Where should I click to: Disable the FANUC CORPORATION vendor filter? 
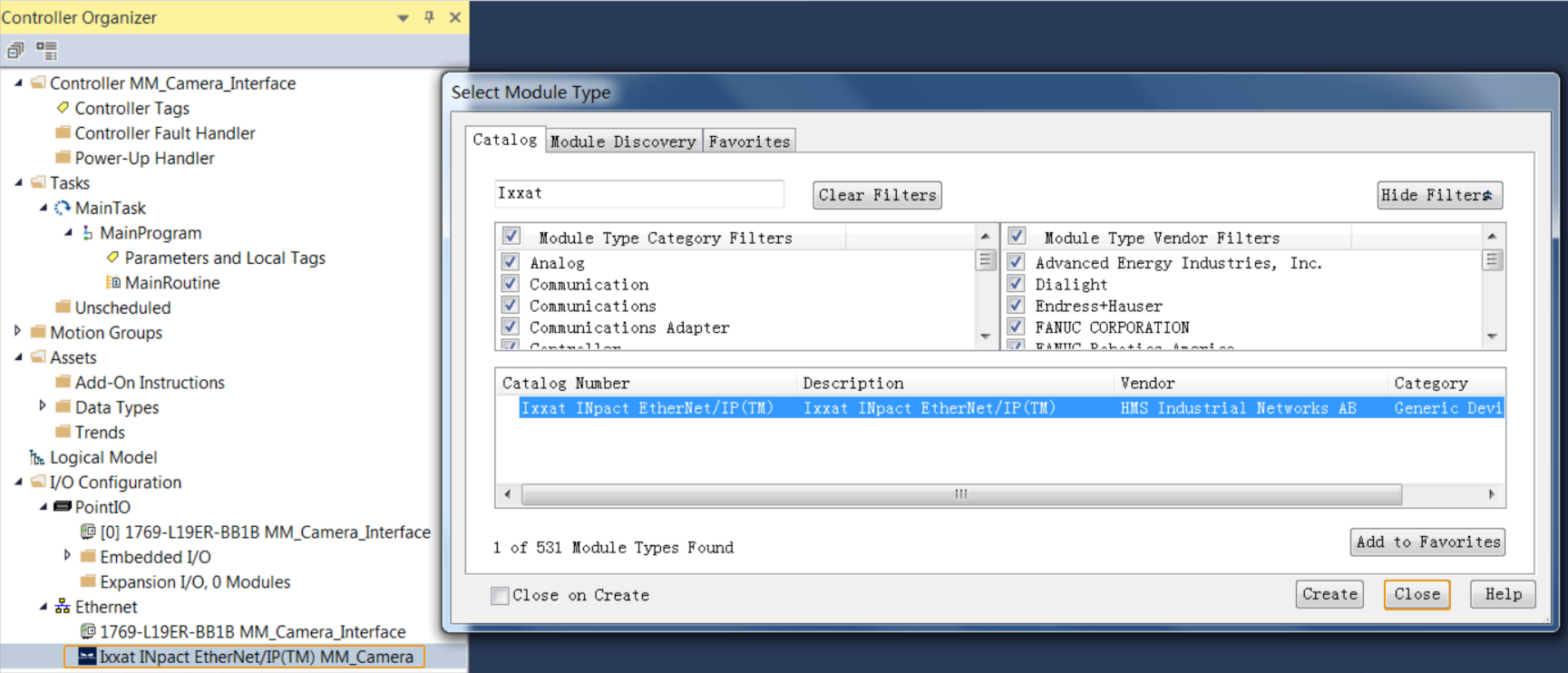[1016, 327]
